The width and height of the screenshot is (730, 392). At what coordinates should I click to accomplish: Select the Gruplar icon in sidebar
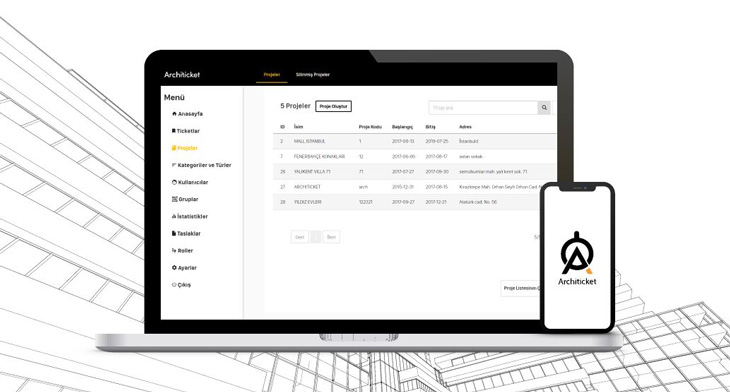(x=175, y=199)
